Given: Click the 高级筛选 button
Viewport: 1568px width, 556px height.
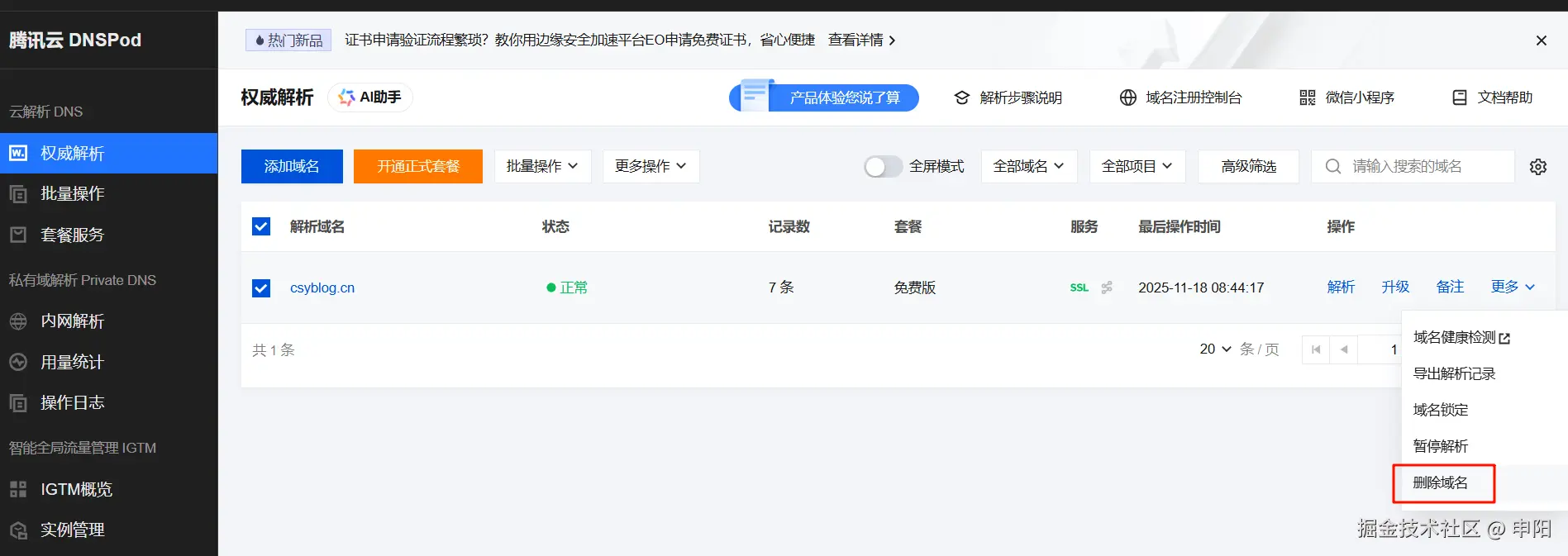Looking at the screenshot, I should click(x=1248, y=166).
